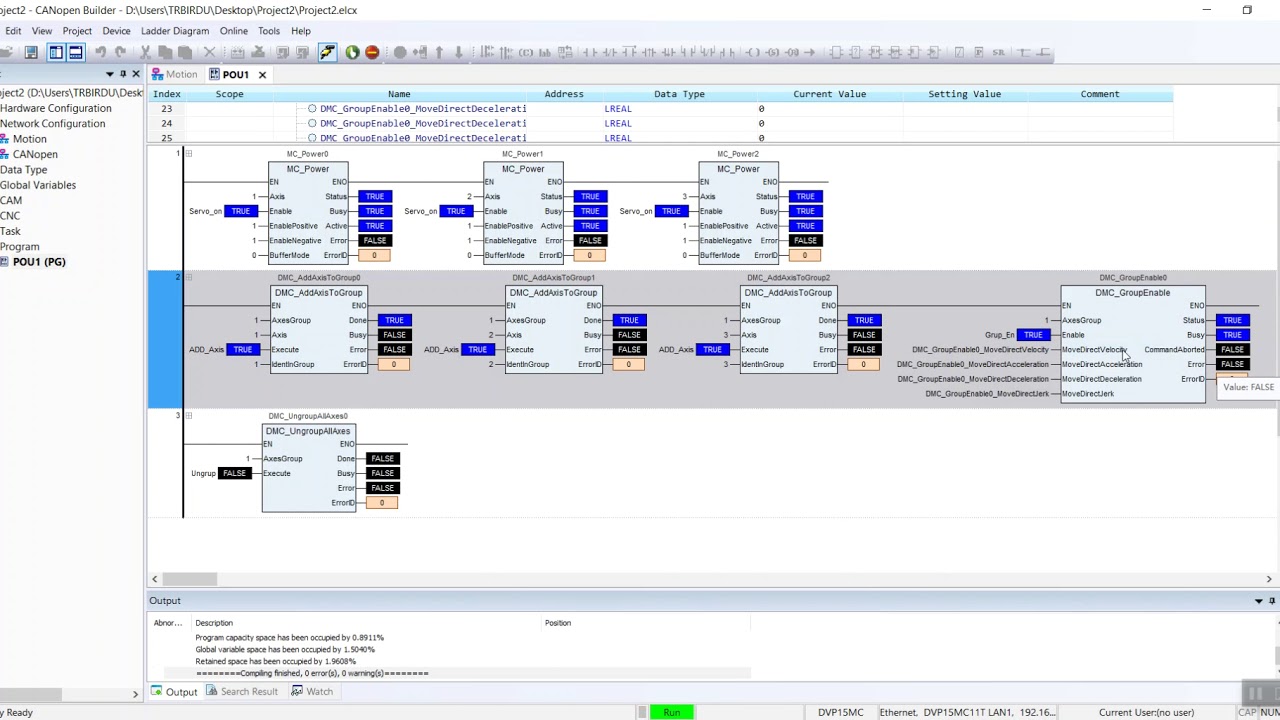The width and height of the screenshot is (1280, 720).
Task: Click the Ungrup FALSE value box
Action: (x=234, y=473)
